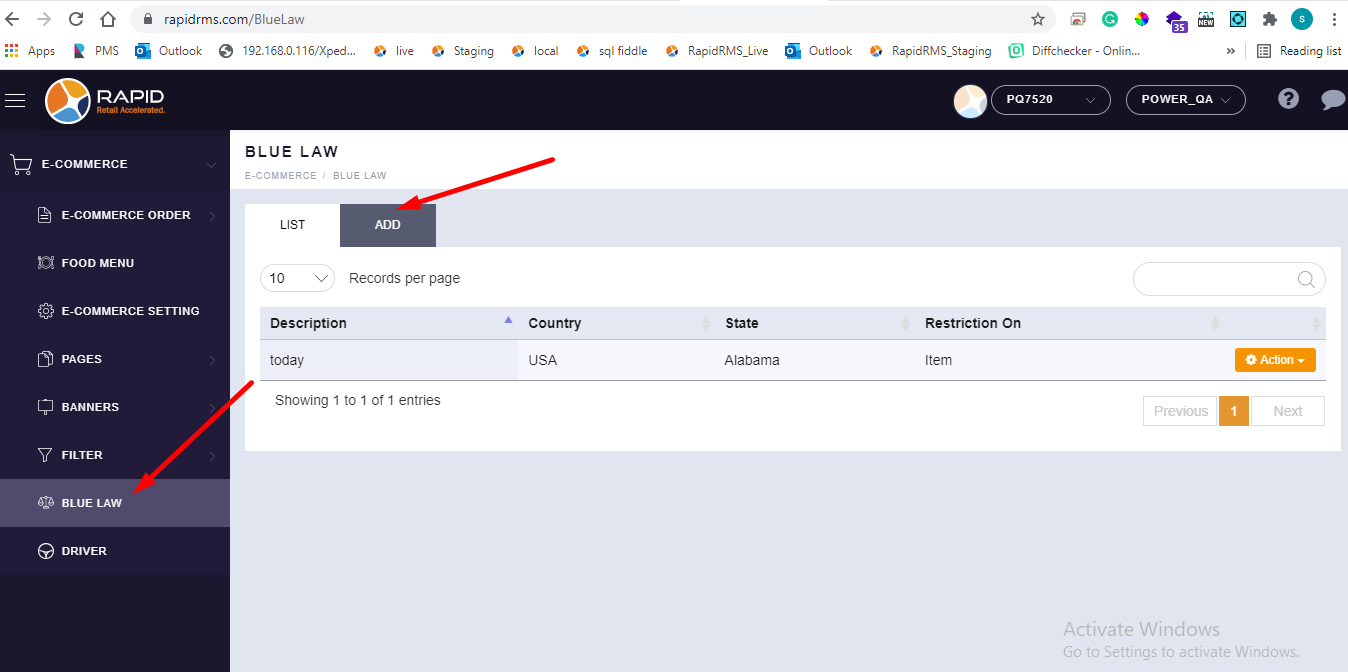1348x672 pixels.
Task: Switch to the ADD tab
Action: point(388,225)
